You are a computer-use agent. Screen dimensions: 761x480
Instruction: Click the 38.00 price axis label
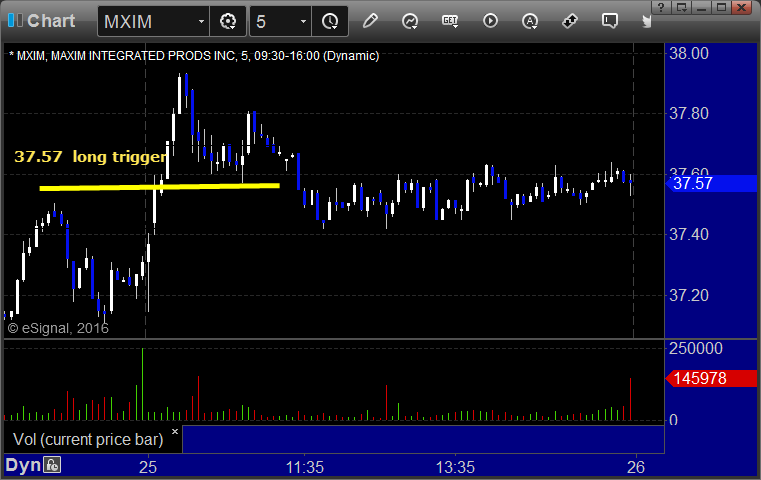689,53
